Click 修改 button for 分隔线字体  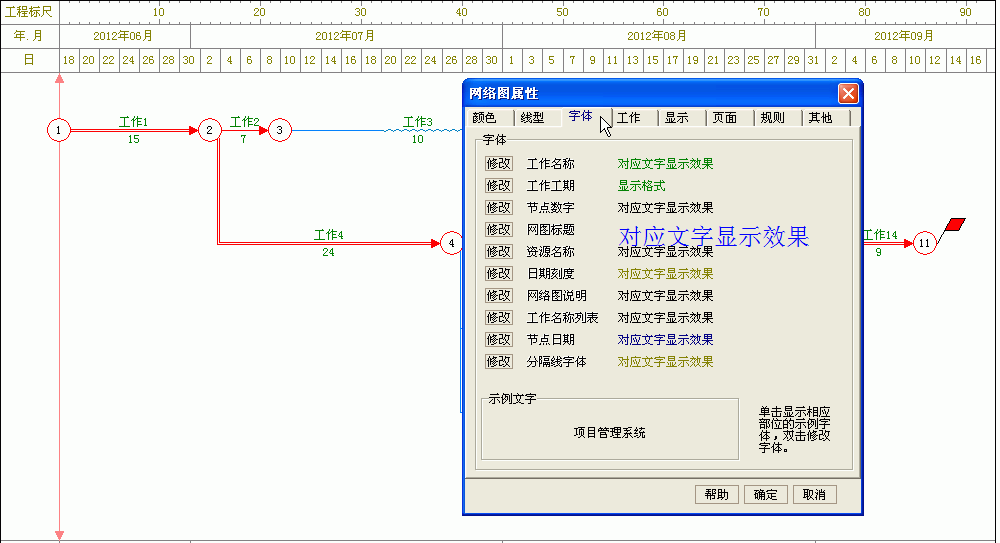point(498,362)
